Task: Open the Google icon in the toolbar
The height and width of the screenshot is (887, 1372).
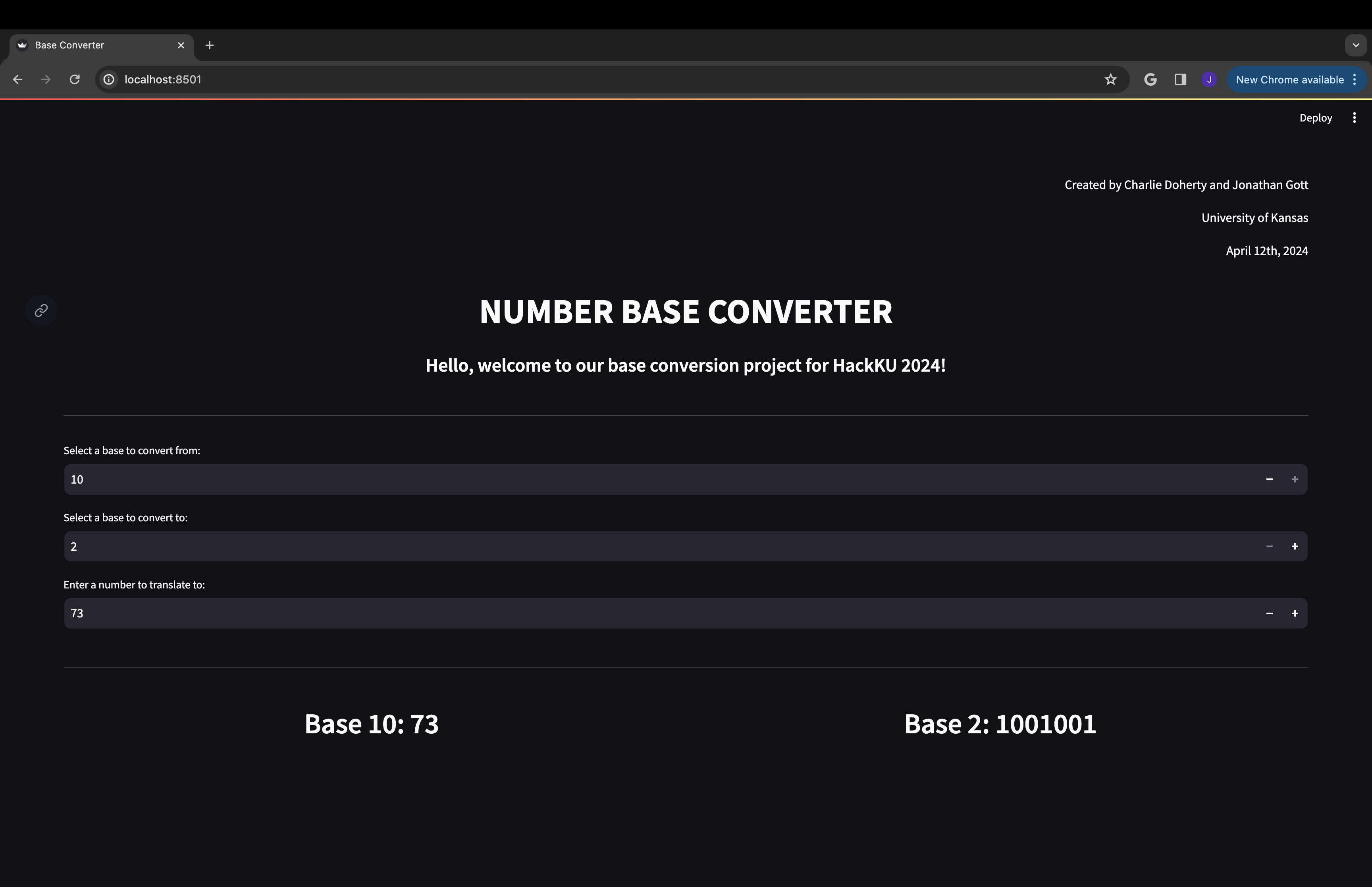Action: pos(1150,79)
